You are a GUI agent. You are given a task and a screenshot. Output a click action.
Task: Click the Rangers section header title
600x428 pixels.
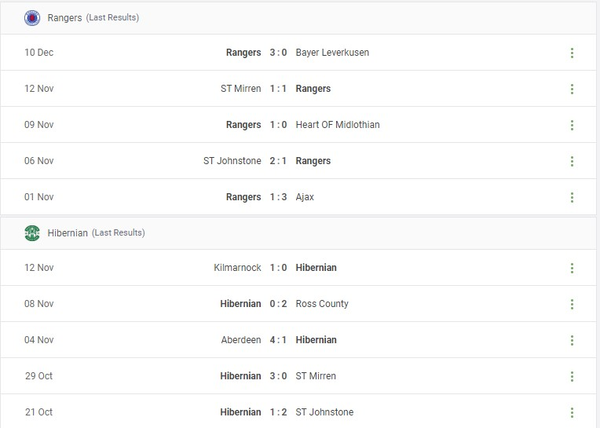click(65, 18)
